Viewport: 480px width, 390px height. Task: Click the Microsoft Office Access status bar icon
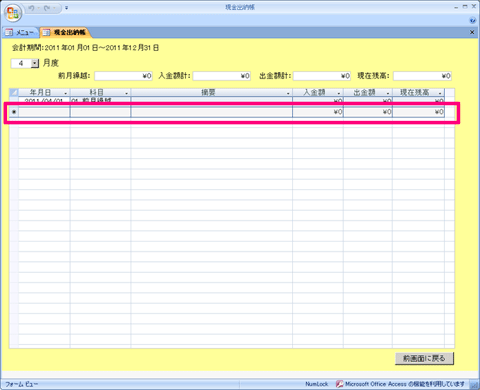click(x=340, y=384)
